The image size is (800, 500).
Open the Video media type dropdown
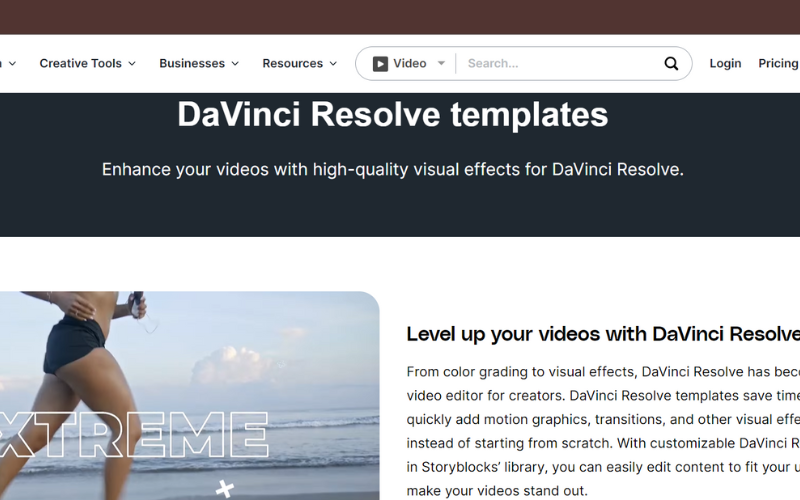click(x=409, y=64)
